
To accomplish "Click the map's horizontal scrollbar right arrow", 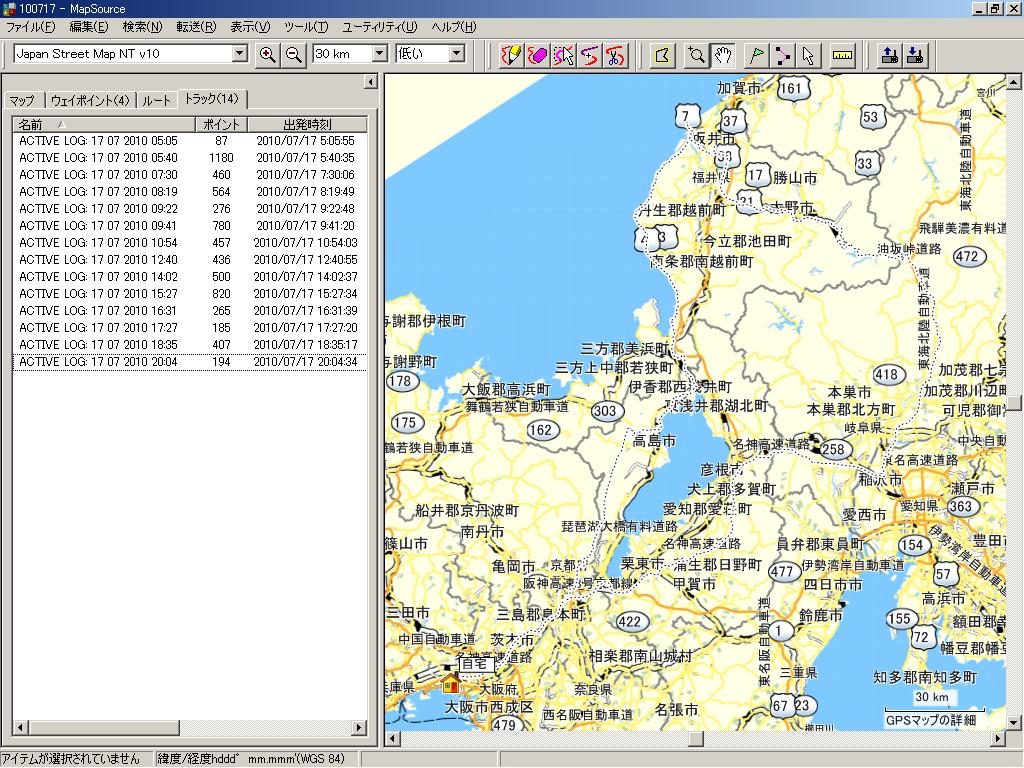I will [997, 739].
